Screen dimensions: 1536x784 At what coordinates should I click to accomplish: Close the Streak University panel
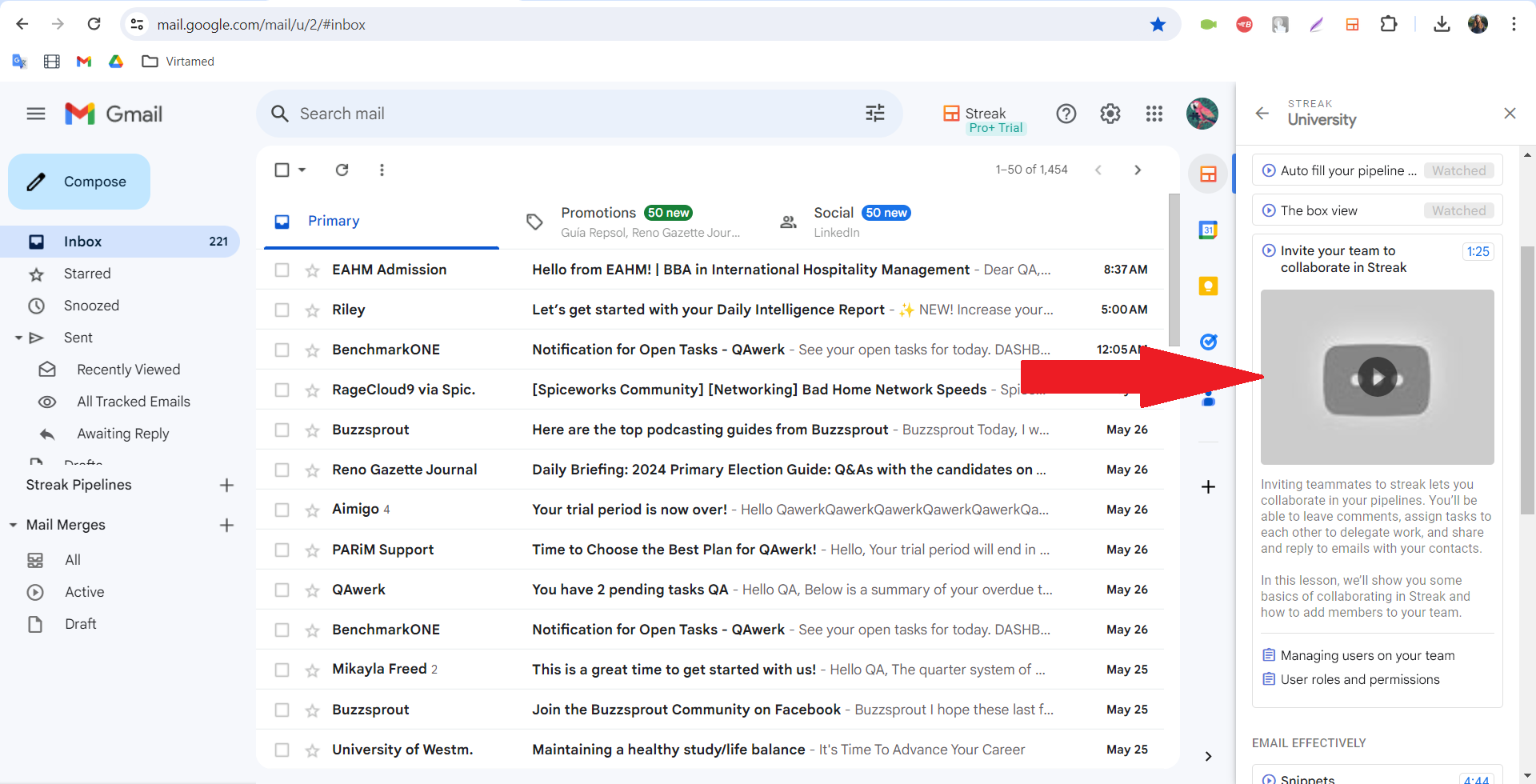[x=1510, y=114]
